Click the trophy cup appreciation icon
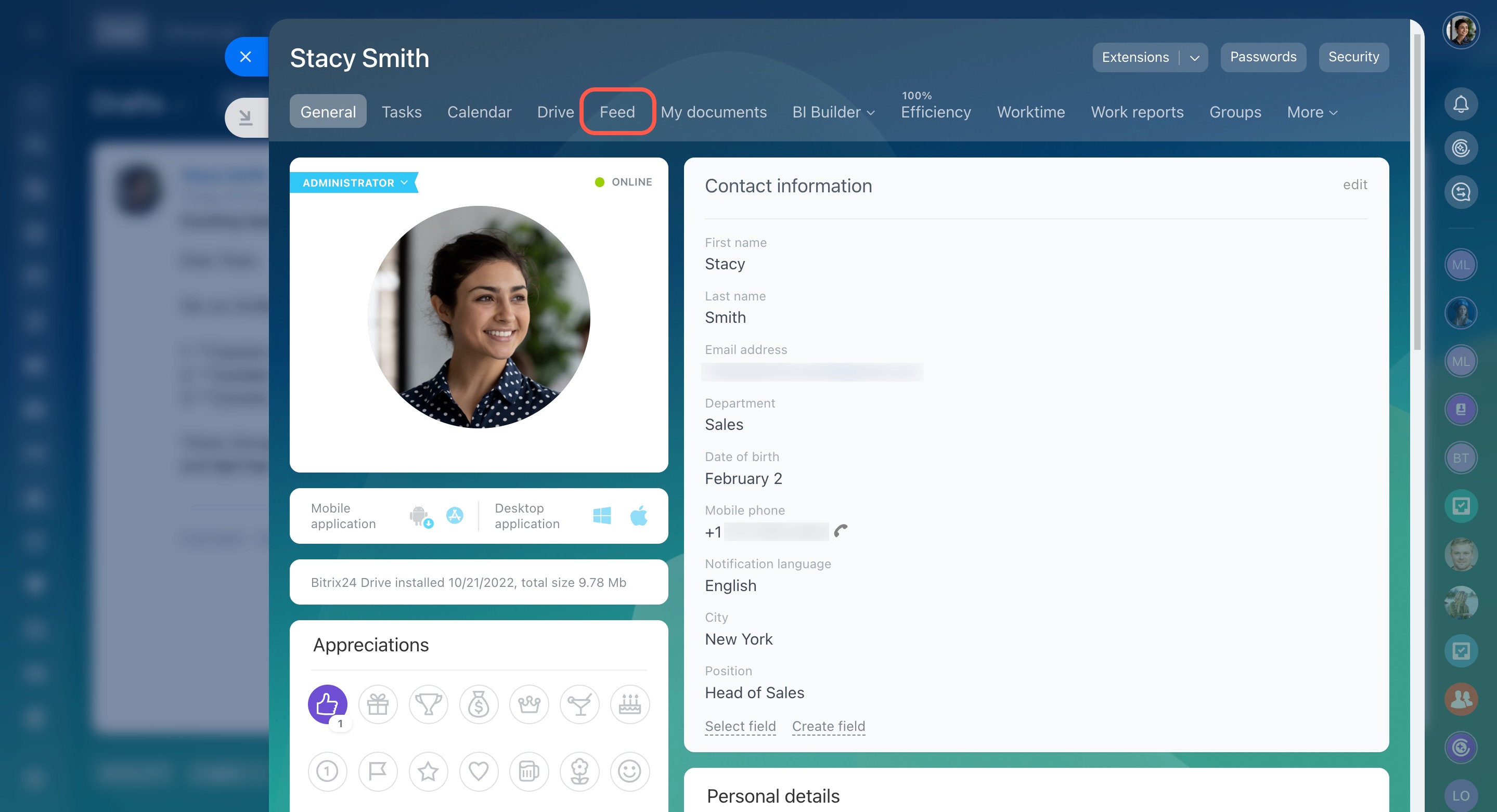The height and width of the screenshot is (812, 1497). [428, 704]
